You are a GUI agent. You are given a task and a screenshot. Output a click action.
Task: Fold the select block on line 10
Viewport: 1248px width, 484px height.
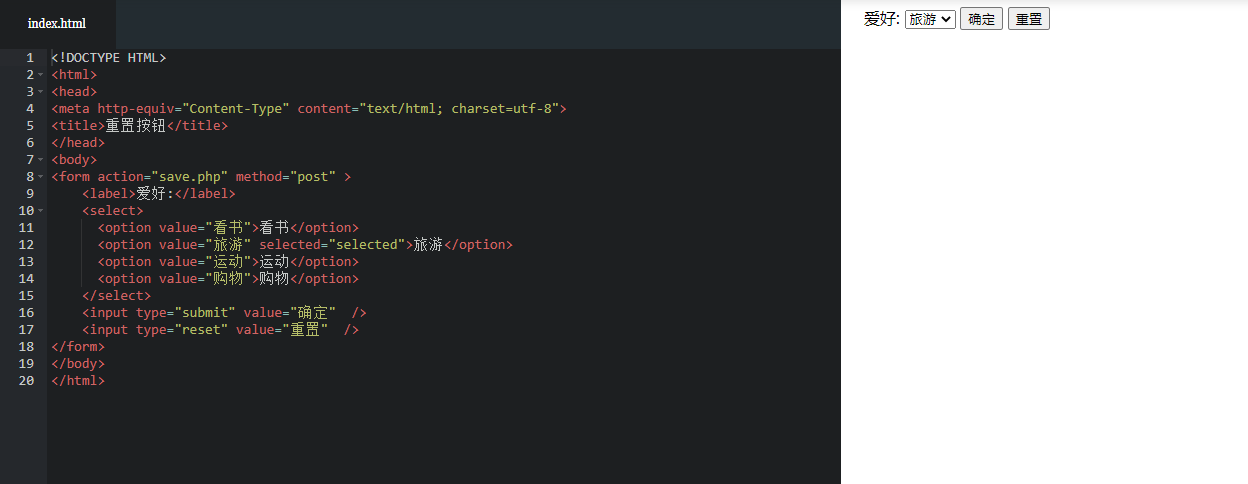pyautogui.click(x=40, y=211)
